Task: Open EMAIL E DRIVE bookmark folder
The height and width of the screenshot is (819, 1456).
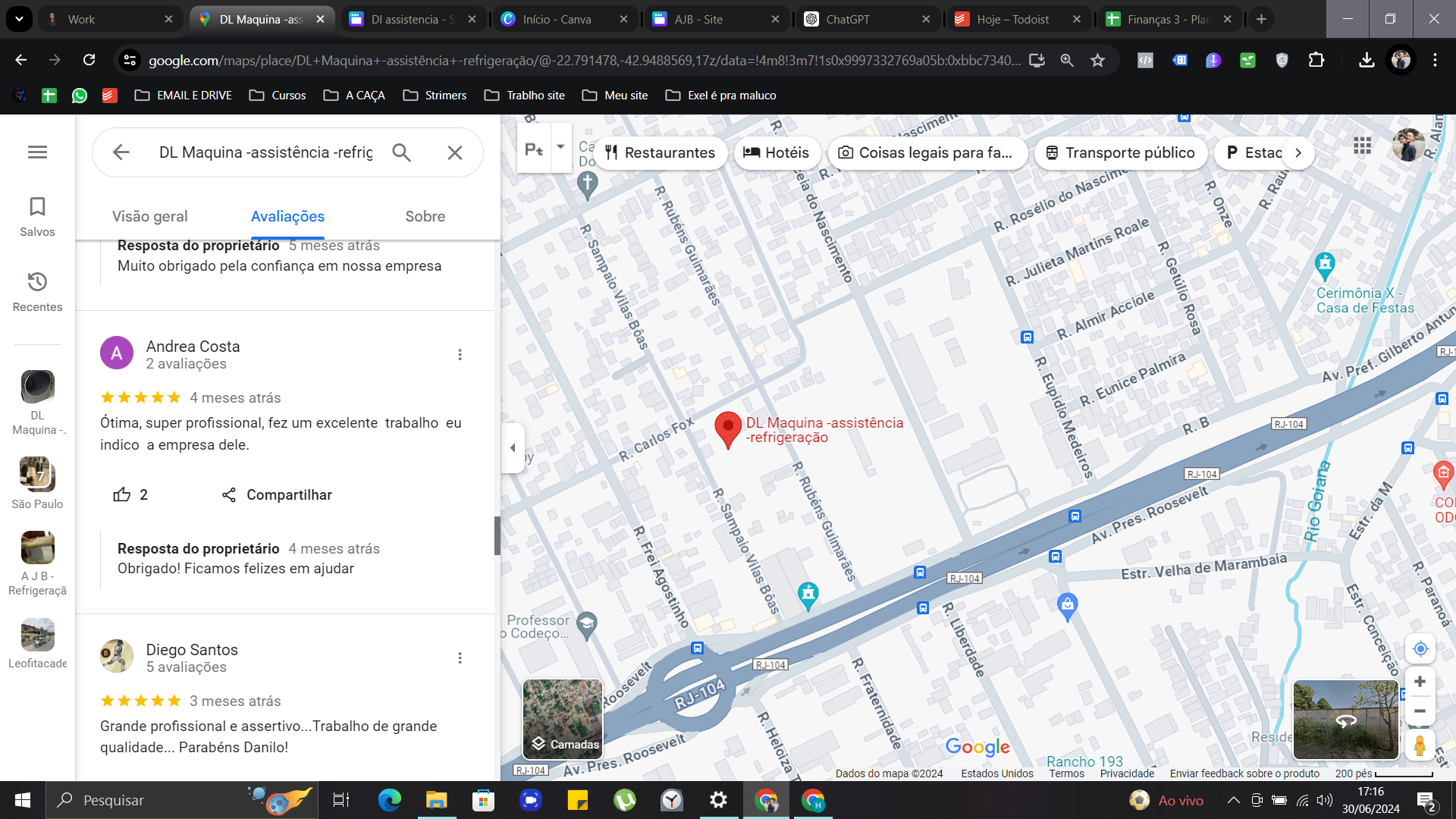Action: point(183,96)
